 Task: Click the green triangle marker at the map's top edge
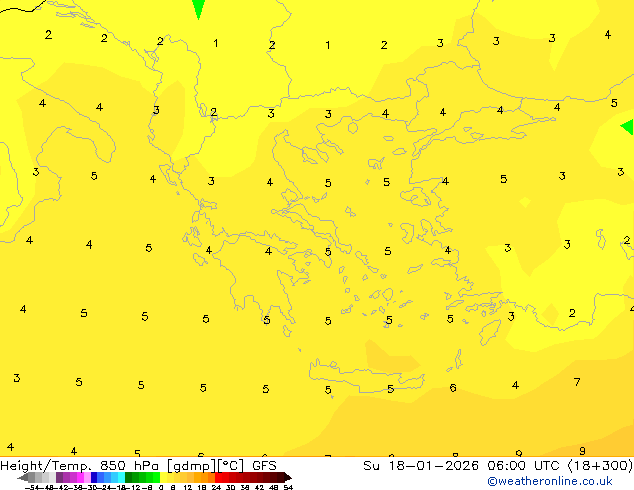[198, 9]
